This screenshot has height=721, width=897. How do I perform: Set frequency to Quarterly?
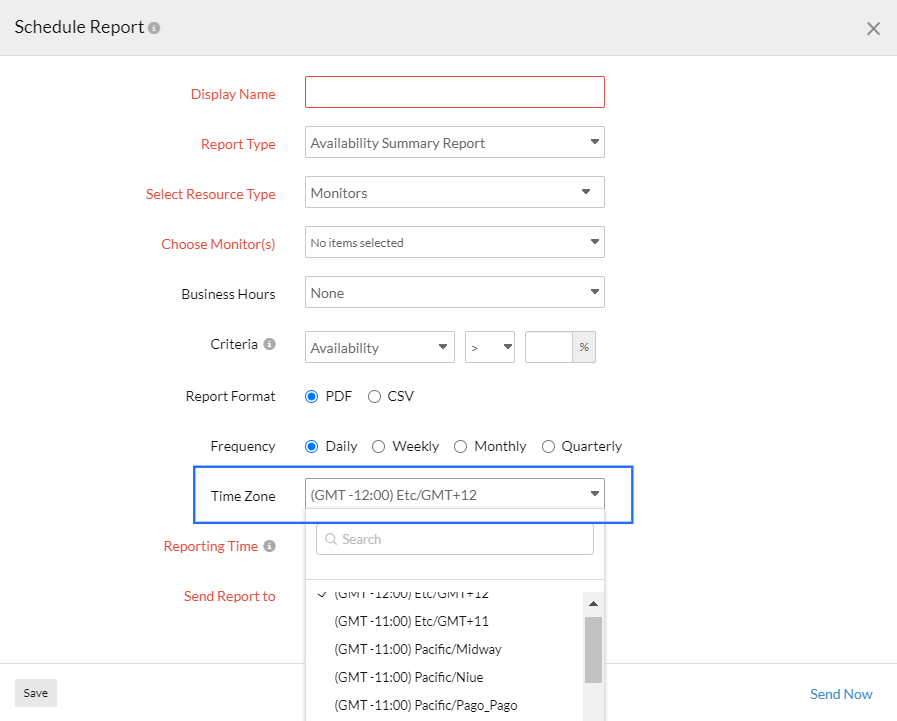548,446
